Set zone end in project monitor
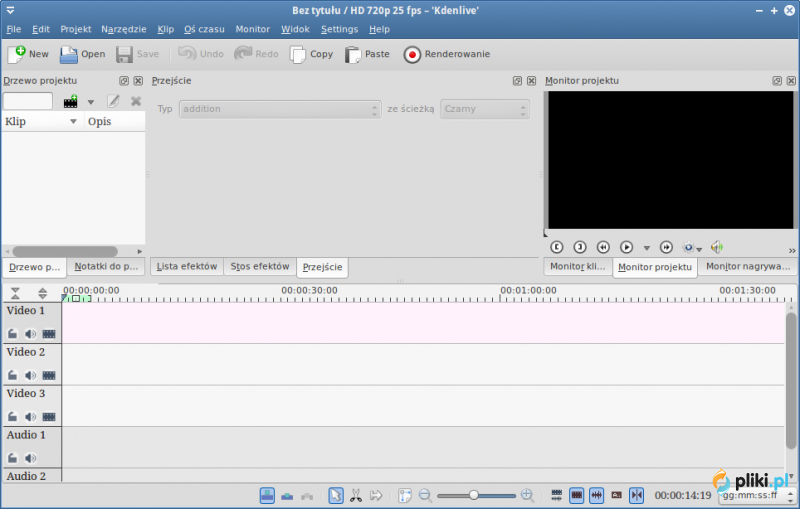The height and width of the screenshot is (509, 800). point(580,247)
